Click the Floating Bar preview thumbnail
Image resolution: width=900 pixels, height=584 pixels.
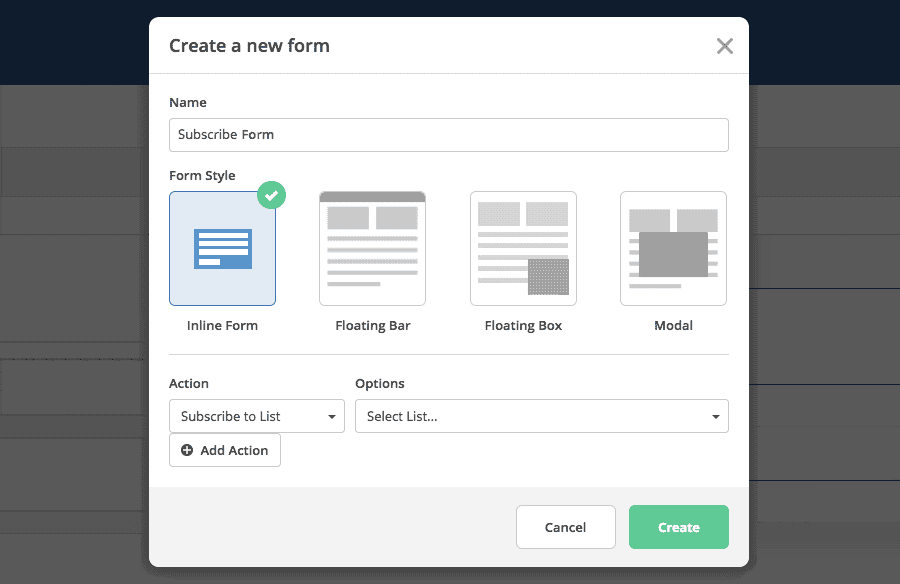click(372, 247)
